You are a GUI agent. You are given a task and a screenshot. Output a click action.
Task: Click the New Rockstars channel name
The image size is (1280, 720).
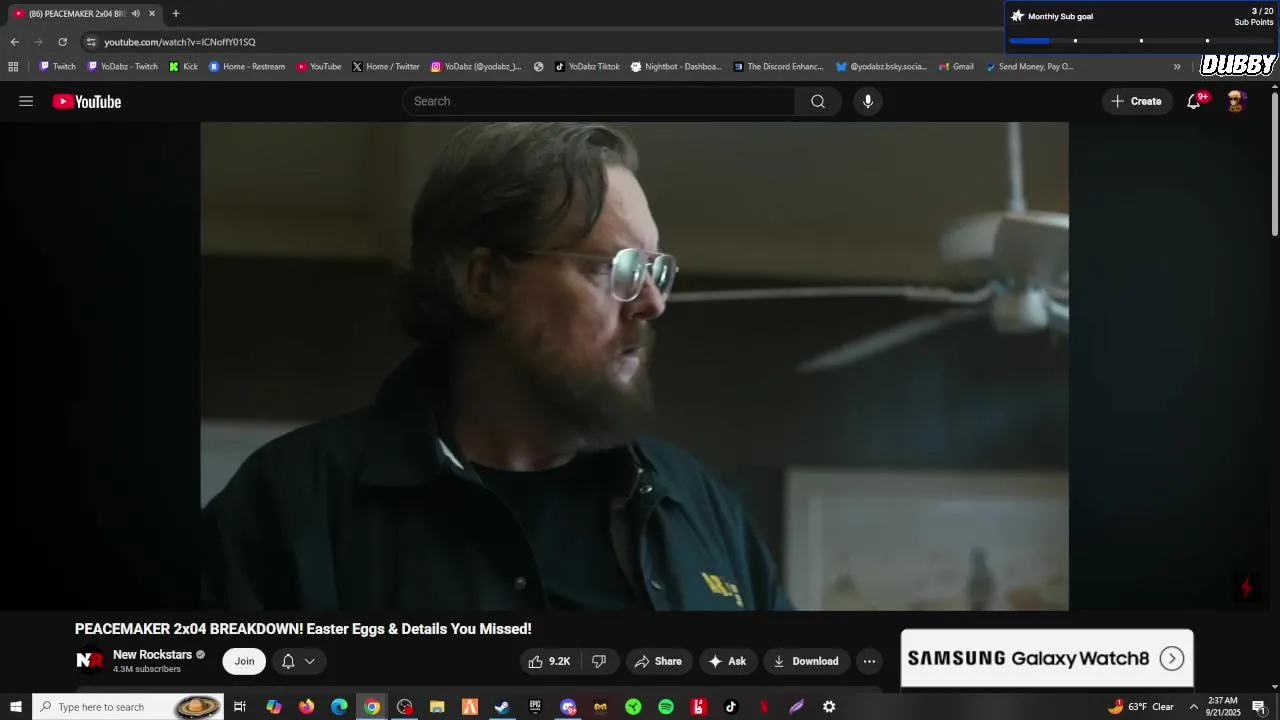coord(152,655)
